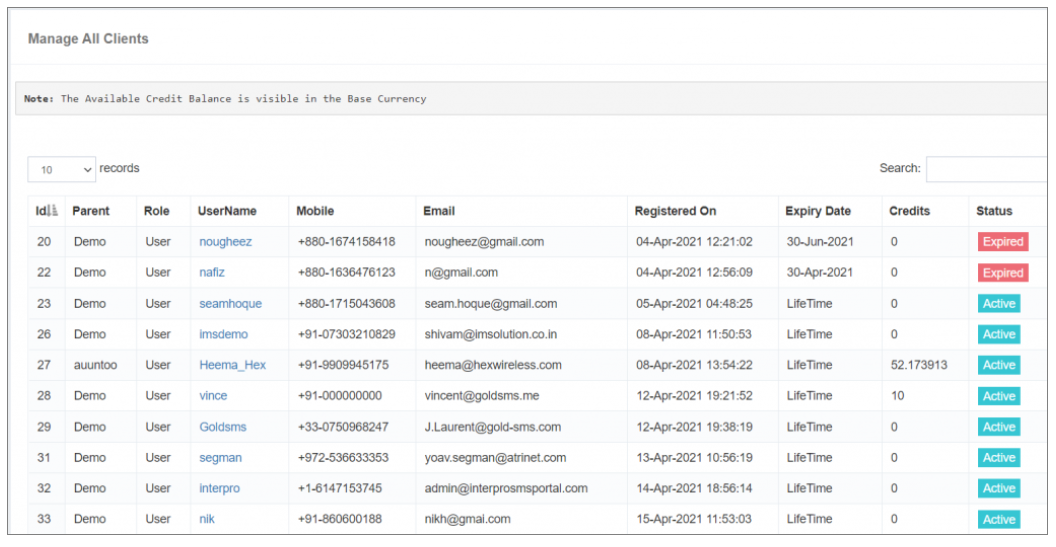This screenshot has width=1056, height=547.
Task: Sort table by the Id column icon
Action: (x=53, y=211)
